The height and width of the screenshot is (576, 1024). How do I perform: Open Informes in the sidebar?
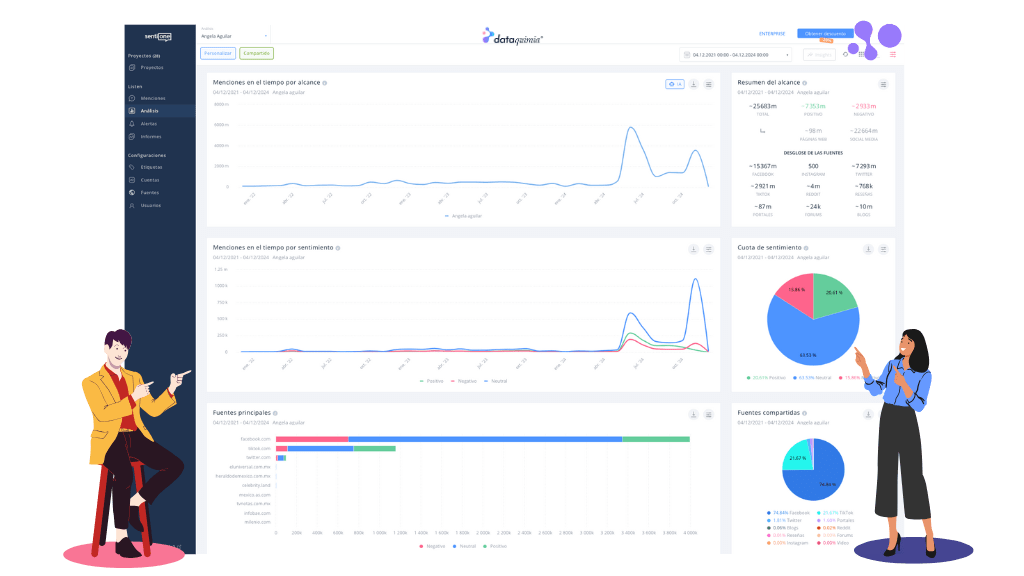150,136
